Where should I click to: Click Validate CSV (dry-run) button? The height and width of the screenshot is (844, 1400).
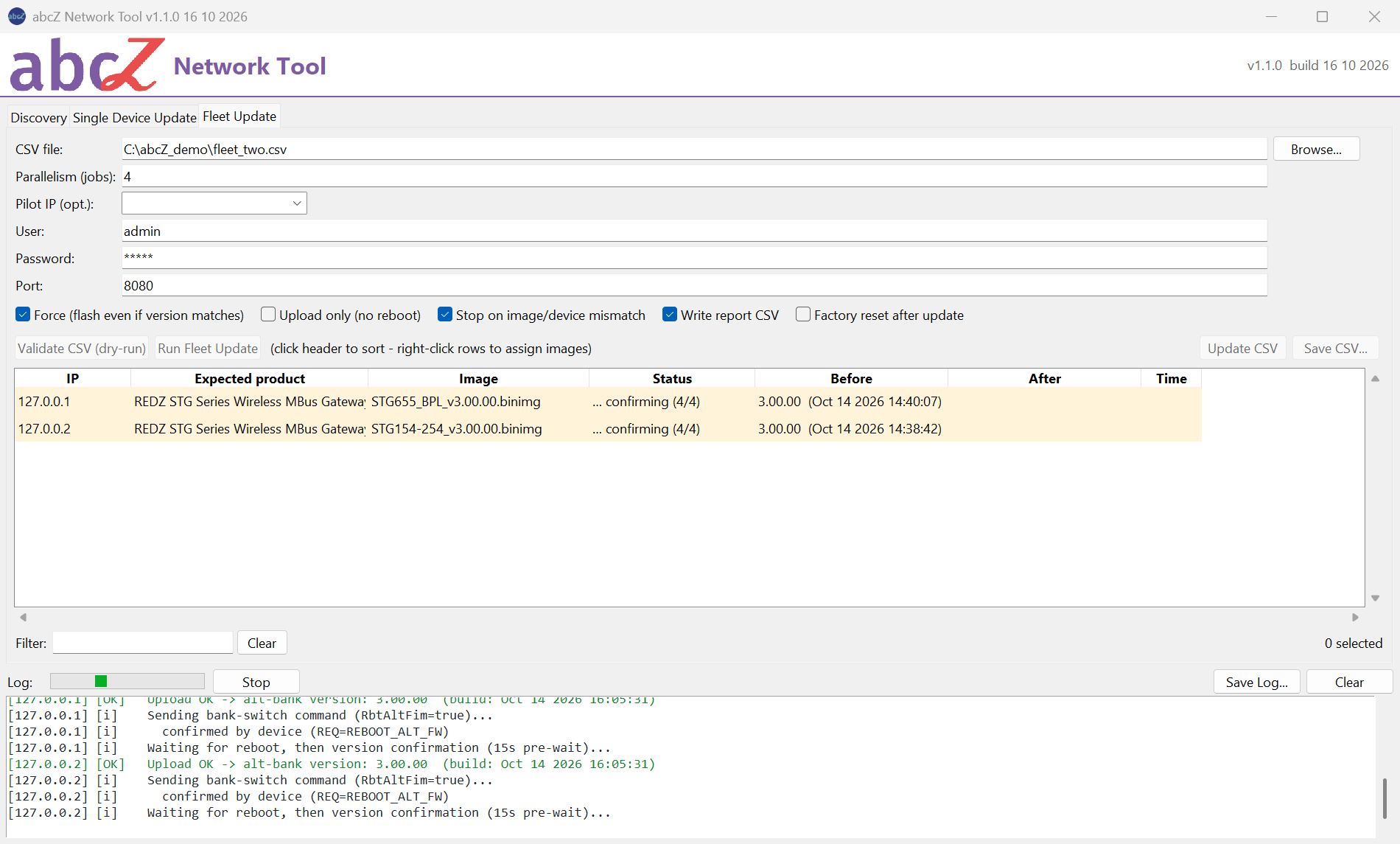(82, 348)
